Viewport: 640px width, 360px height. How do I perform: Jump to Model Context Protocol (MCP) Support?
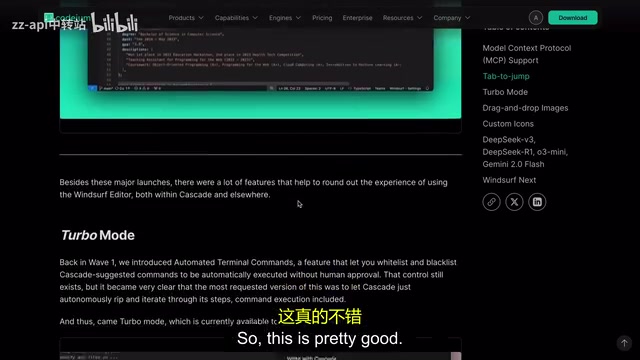coord(527,54)
